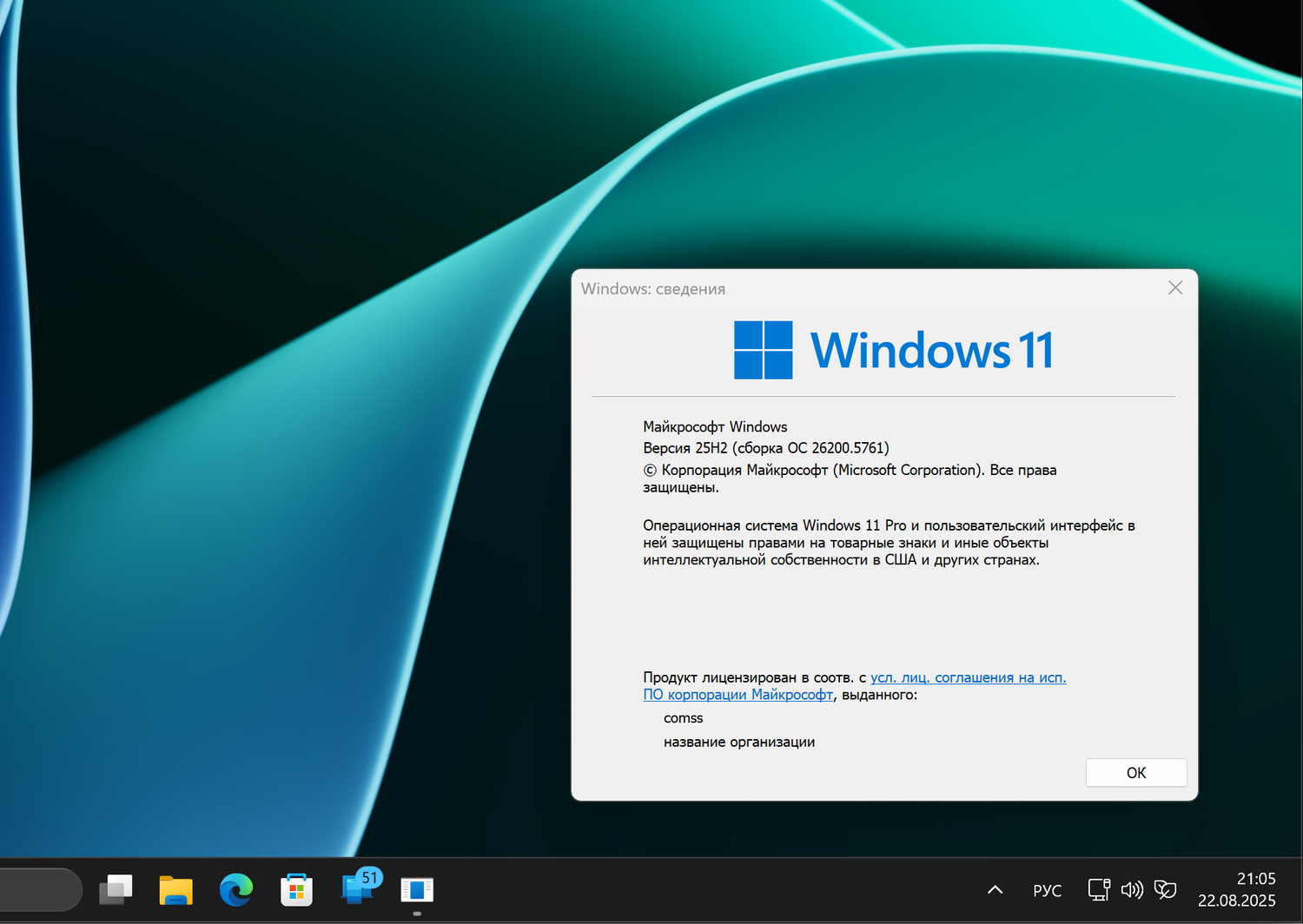Open Microsoft Edge from the taskbar
The height and width of the screenshot is (924, 1303).
[235, 889]
